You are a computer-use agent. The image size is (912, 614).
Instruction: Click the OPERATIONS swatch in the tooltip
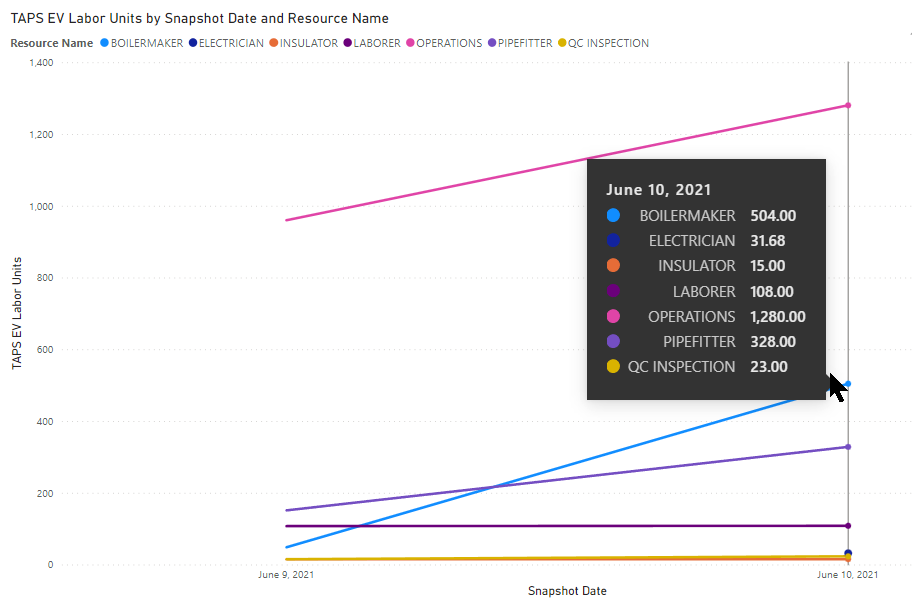point(613,316)
